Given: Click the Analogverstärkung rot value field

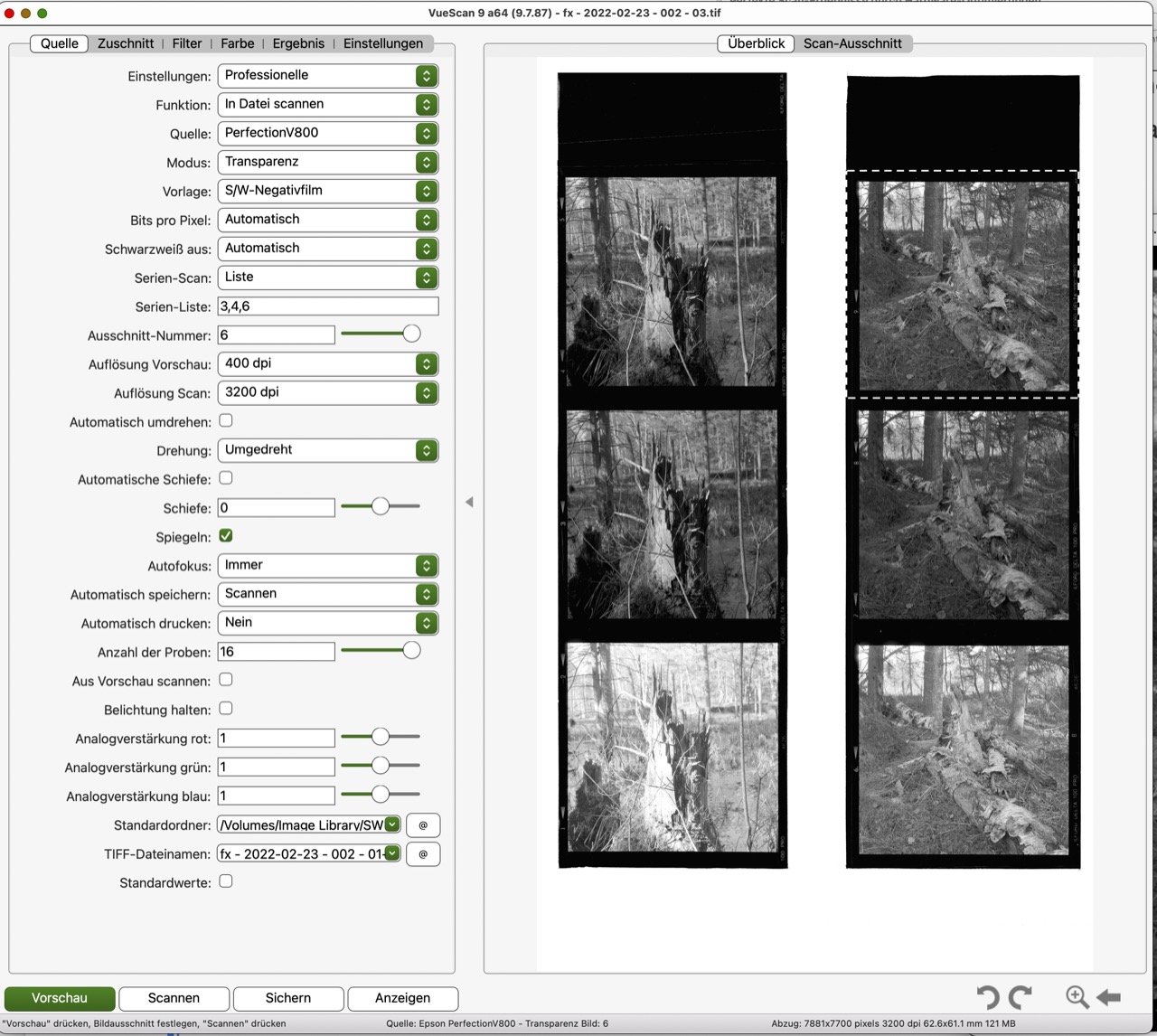Looking at the screenshot, I should [x=276, y=739].
